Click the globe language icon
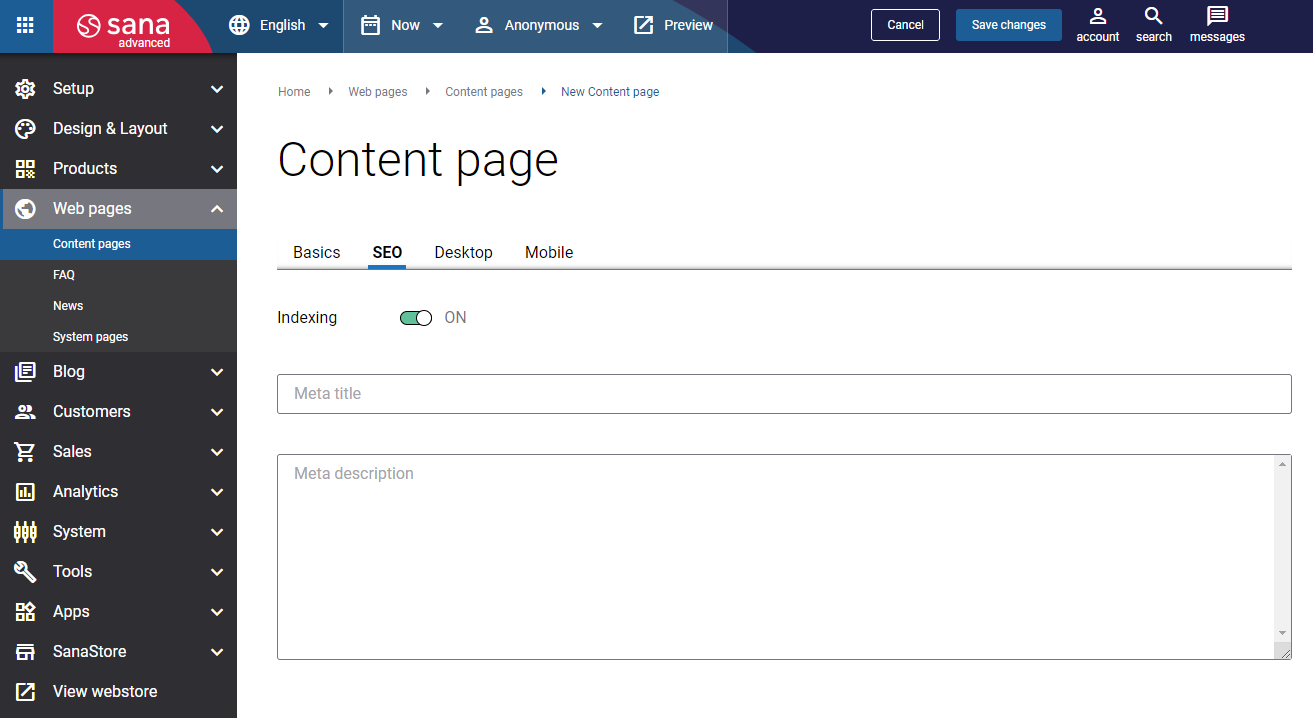Image resolution: width=1313 pixels, height=718 pixels. [239, 25]
